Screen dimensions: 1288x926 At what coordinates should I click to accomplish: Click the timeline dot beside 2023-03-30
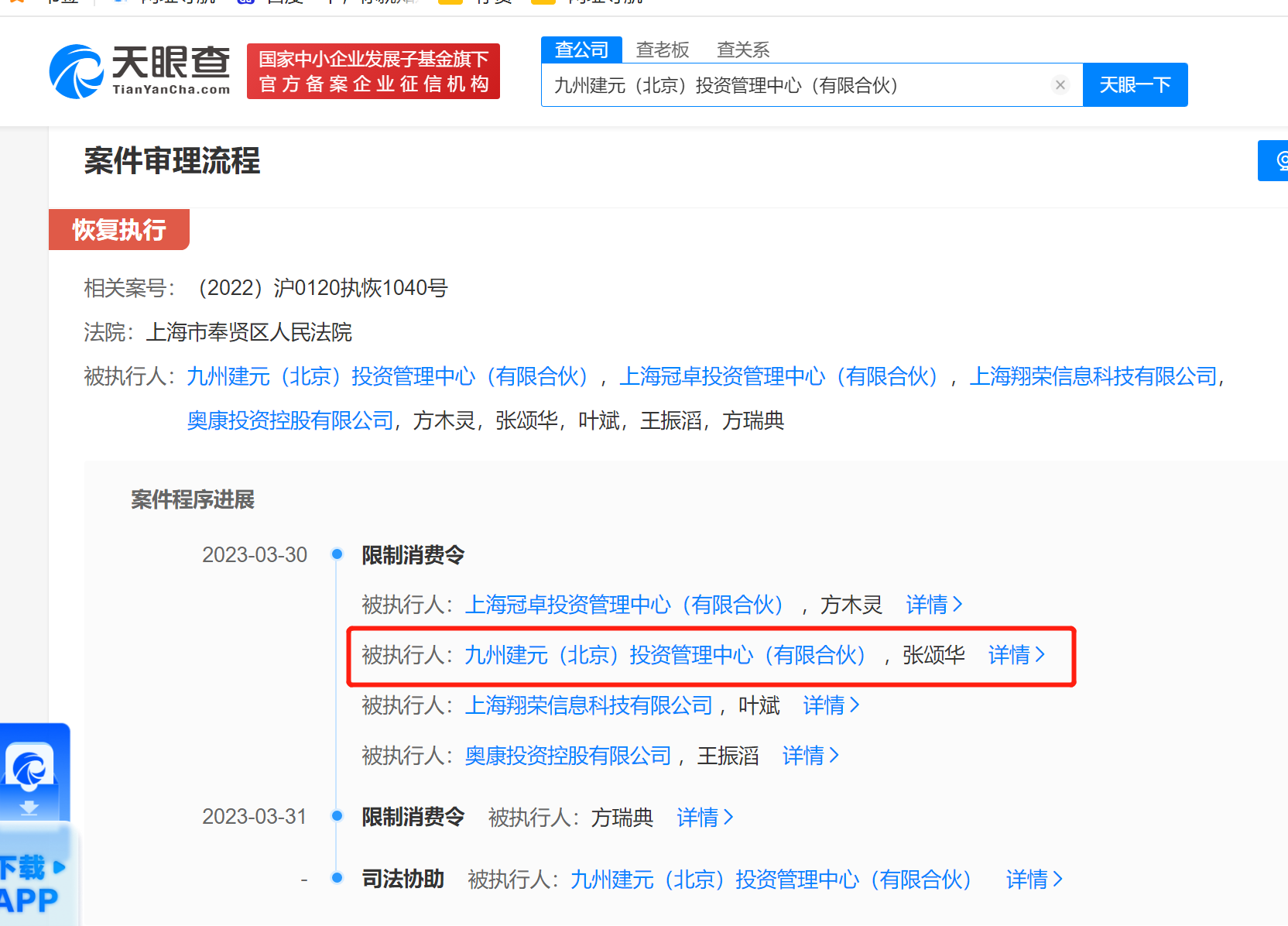click(337, 554)
